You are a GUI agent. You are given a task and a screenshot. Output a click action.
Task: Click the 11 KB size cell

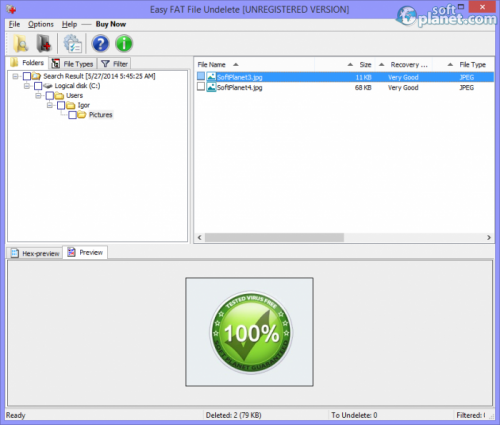pyautogui.click(x=363, y=77)
